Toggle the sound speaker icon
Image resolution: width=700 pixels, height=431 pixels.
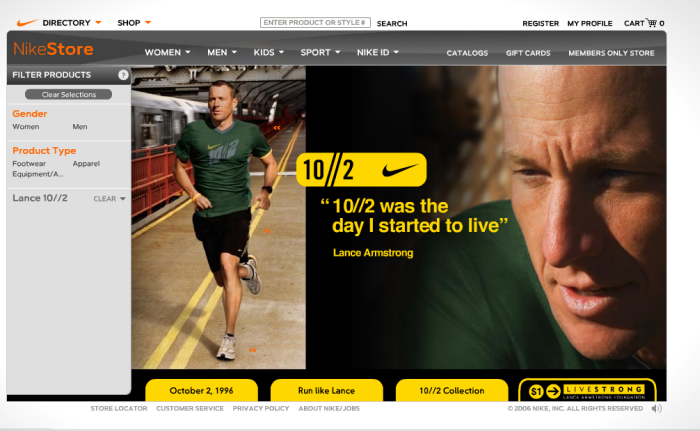656,408
